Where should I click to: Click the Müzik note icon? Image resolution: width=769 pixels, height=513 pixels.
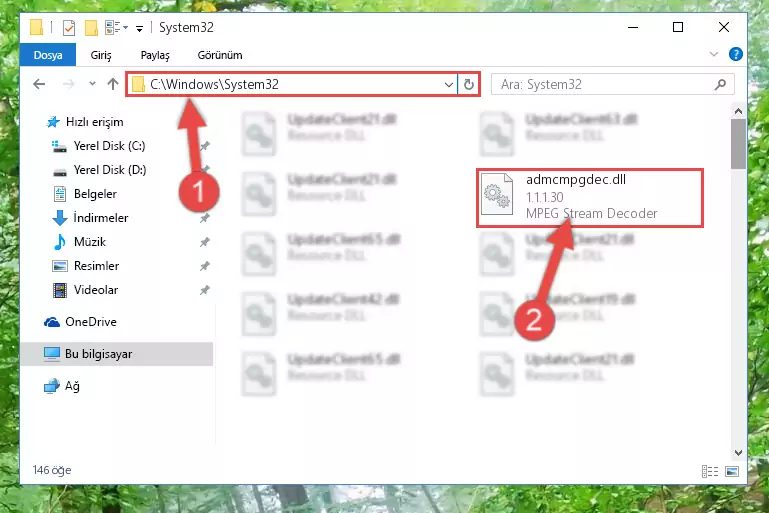point(59,242)
